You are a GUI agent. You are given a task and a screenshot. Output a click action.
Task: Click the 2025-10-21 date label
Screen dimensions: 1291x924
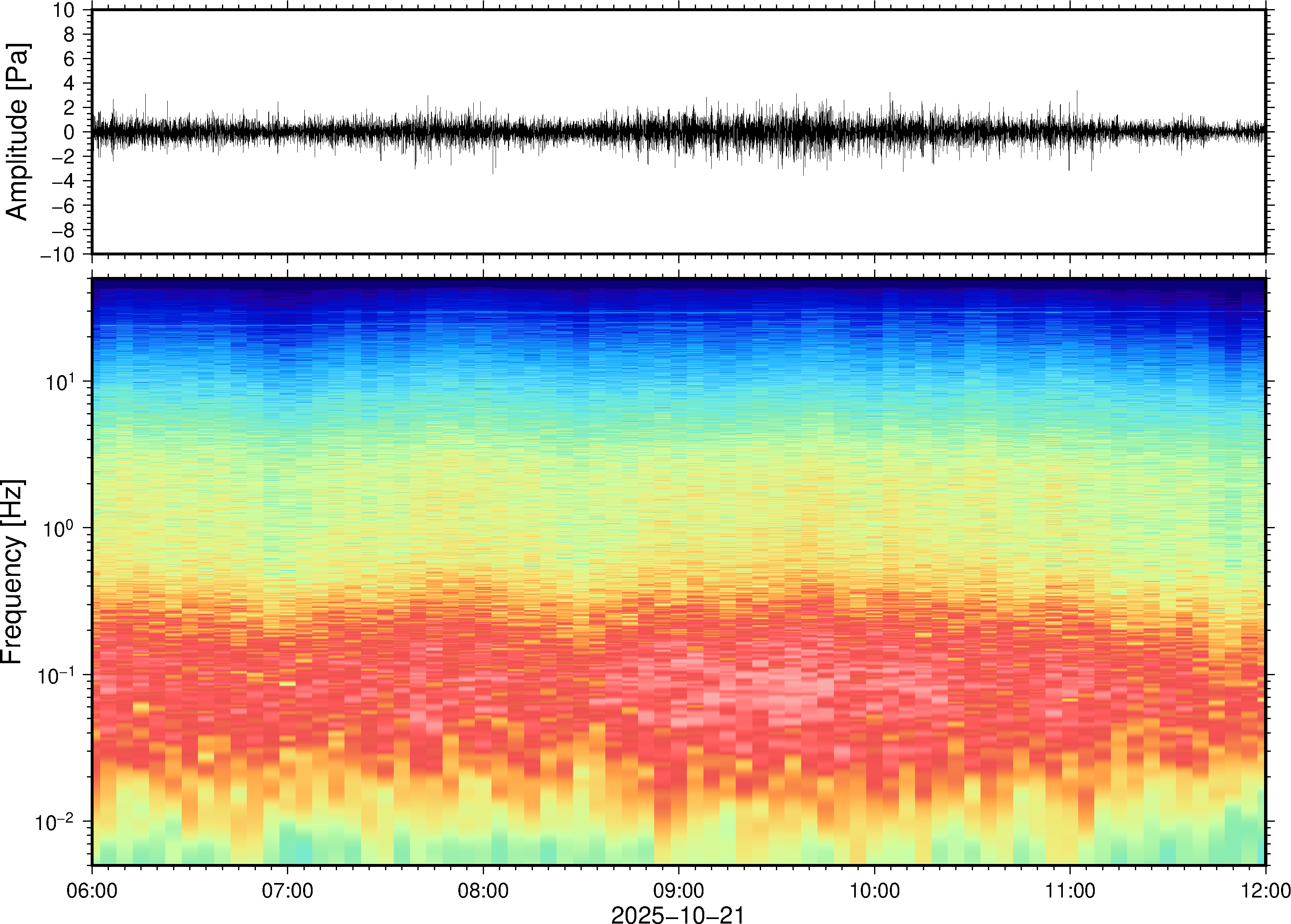[678, 914]
